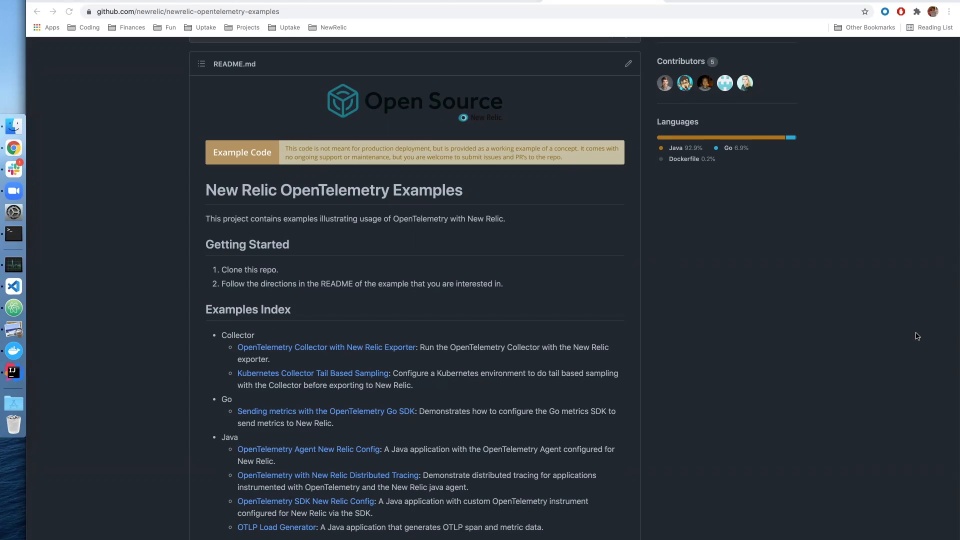960x540 pixels.
Task: Go forward in browser history
Action: 53,12
